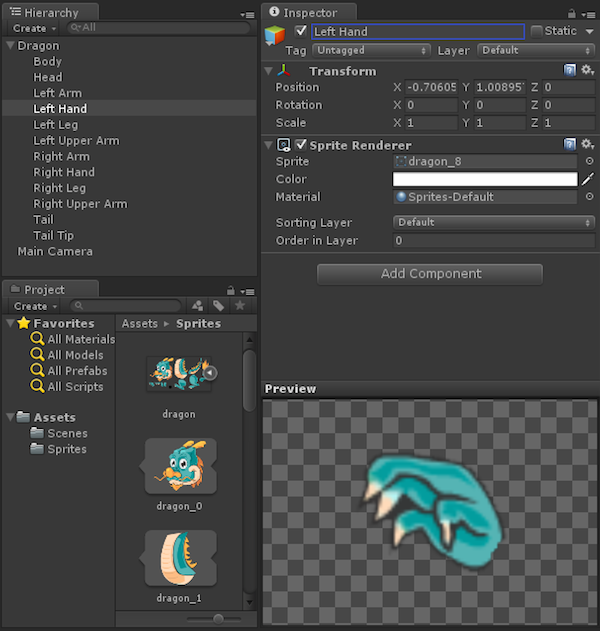Open the Inspector panel options menu

click(x=588, y=15)
